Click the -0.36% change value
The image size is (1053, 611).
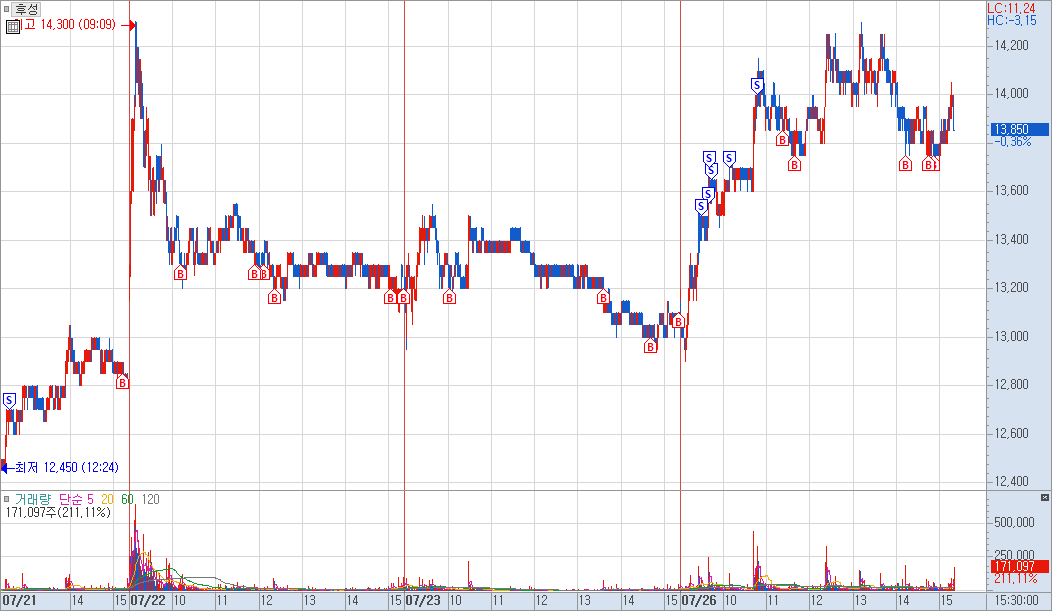tap(1012, 142)
